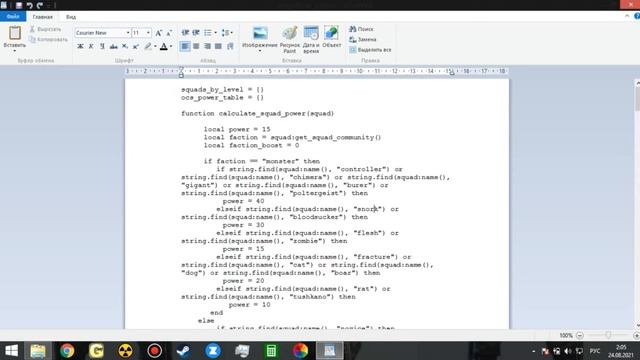Open font color dropdown arrow

[171, 47]
